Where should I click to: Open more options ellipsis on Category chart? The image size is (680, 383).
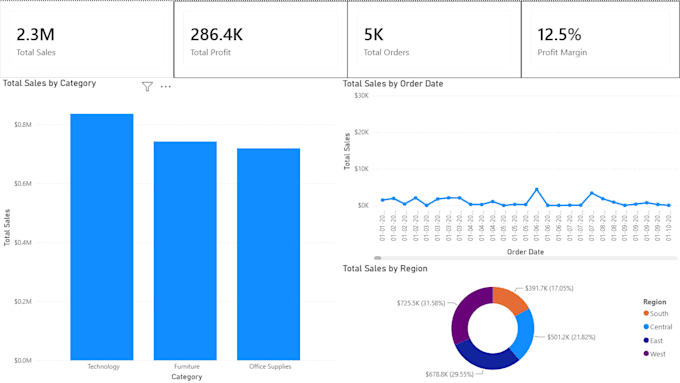tap(166, 87)
